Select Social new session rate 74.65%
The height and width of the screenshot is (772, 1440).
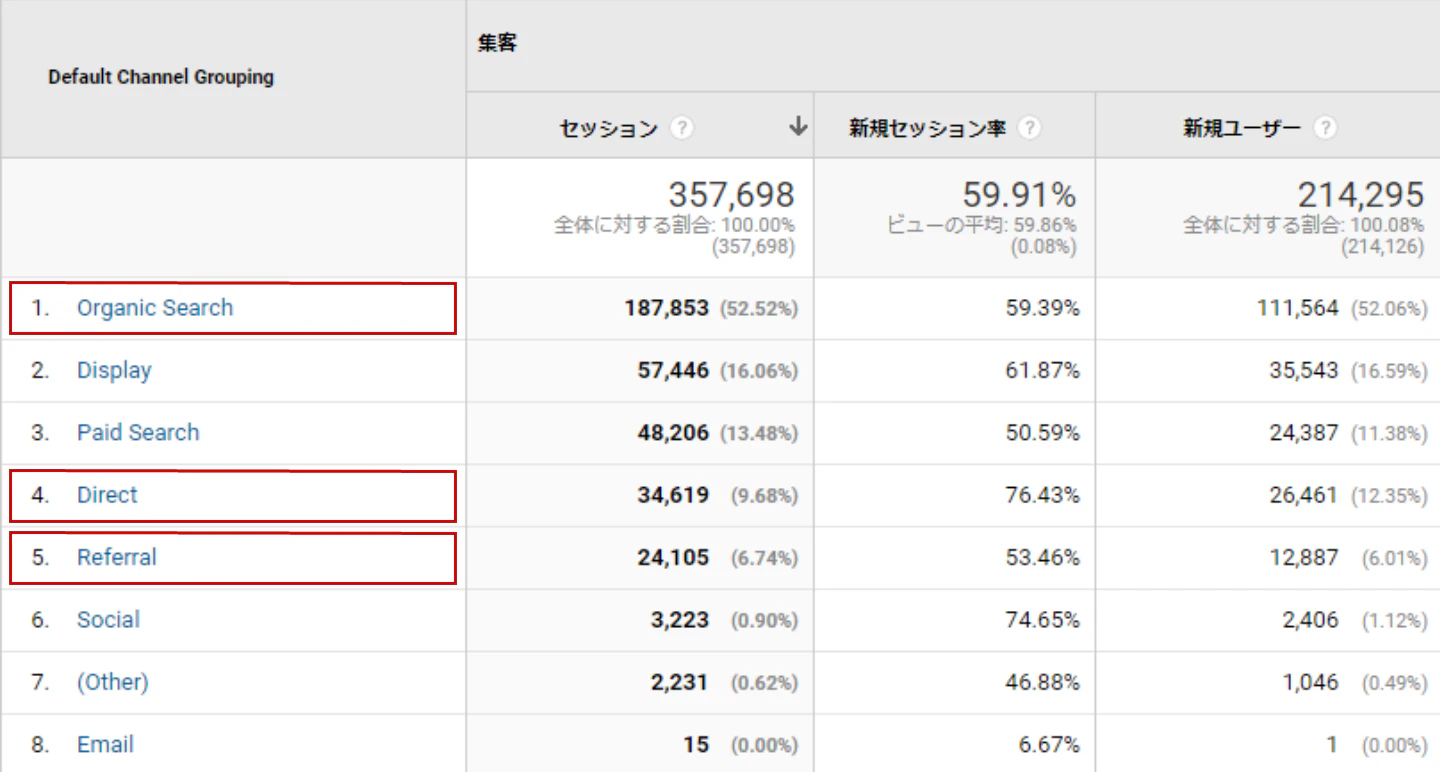[x=1043, y=620]
